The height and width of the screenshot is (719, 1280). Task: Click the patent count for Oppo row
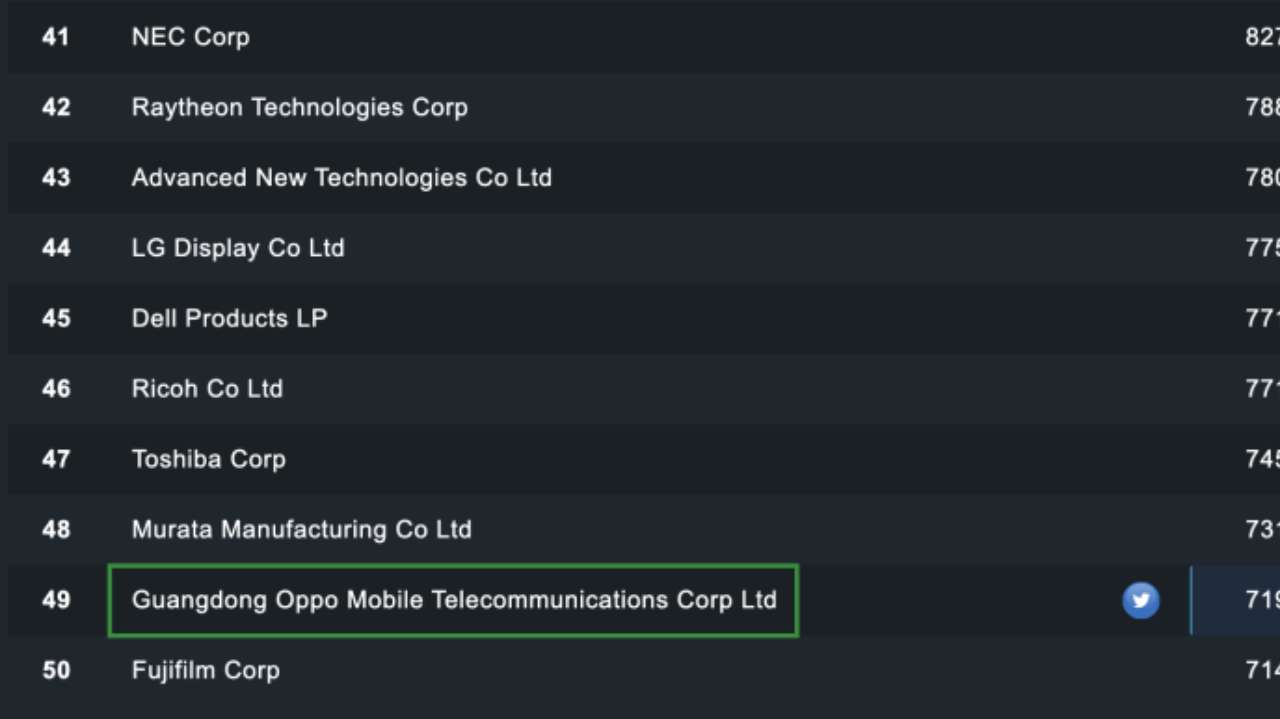1262,600
